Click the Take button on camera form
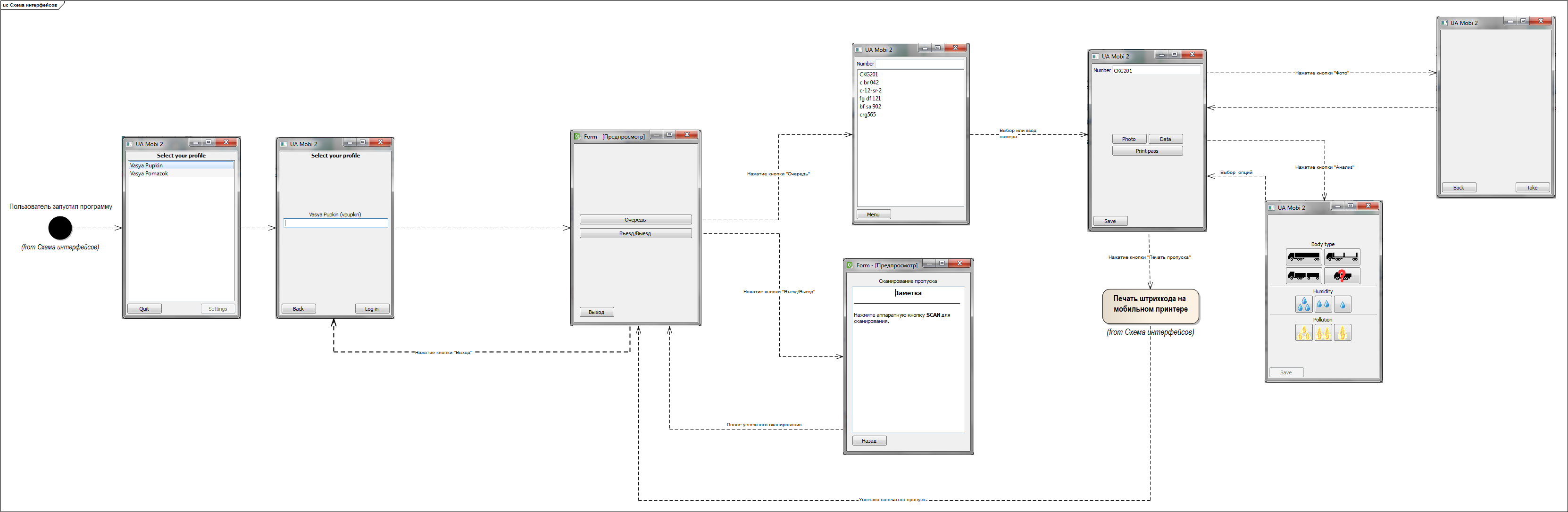The image size is (1568, 512). [1532, 187]
